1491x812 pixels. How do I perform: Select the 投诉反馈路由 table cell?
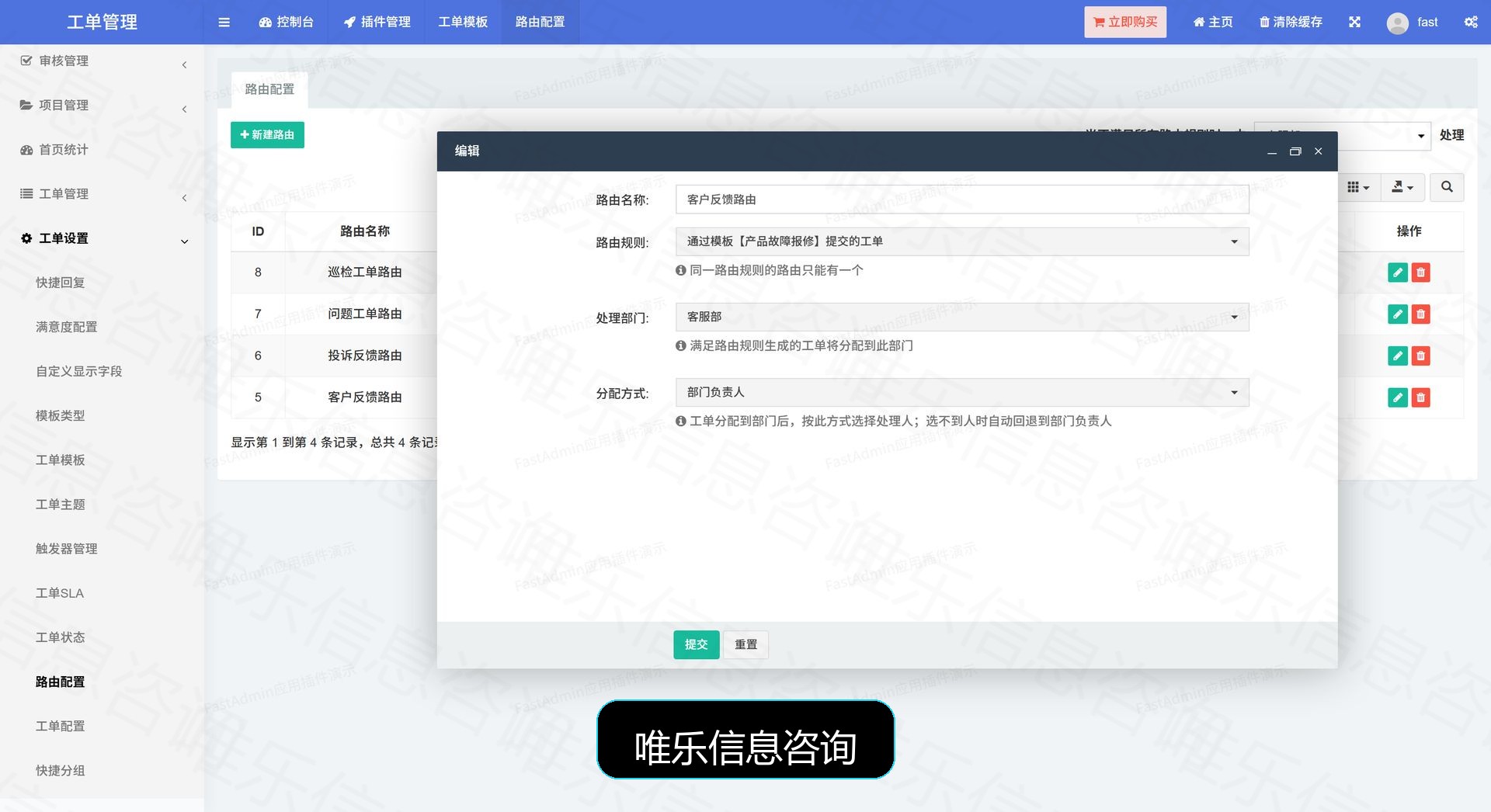click(x=364, y=356)
